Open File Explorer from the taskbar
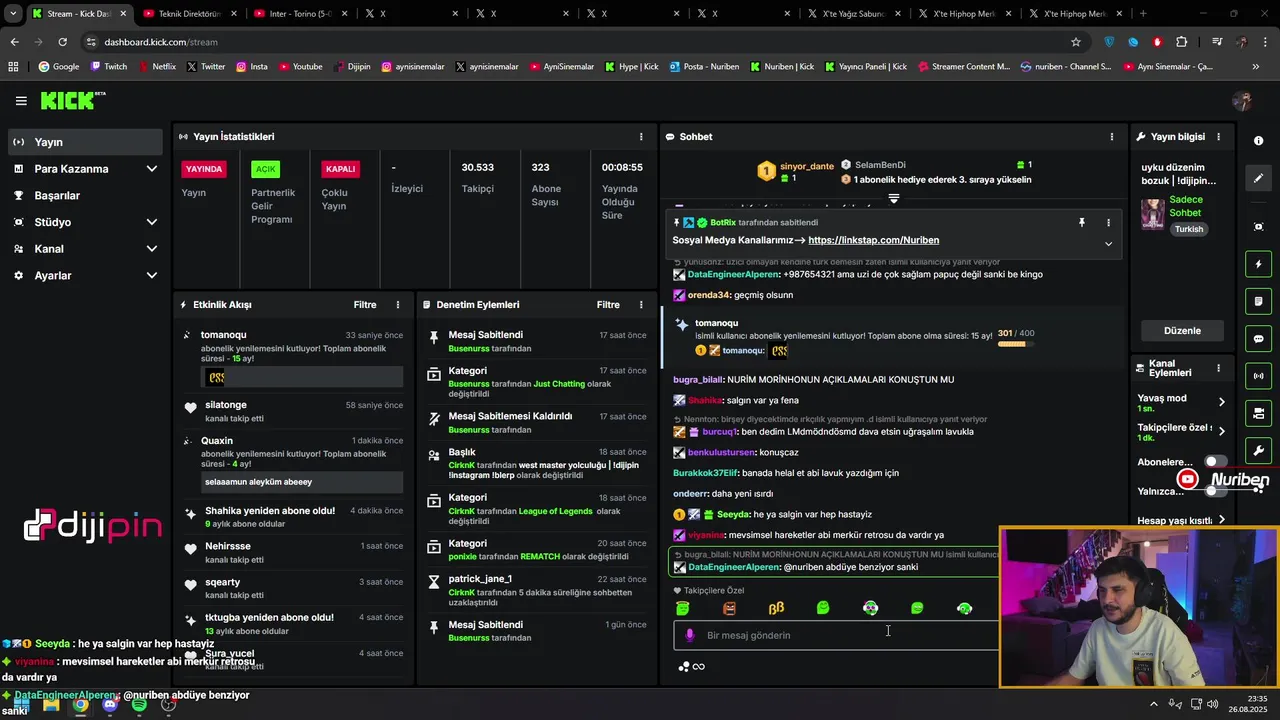Screen dimensions: 1280x720 [x=51, y=704]
